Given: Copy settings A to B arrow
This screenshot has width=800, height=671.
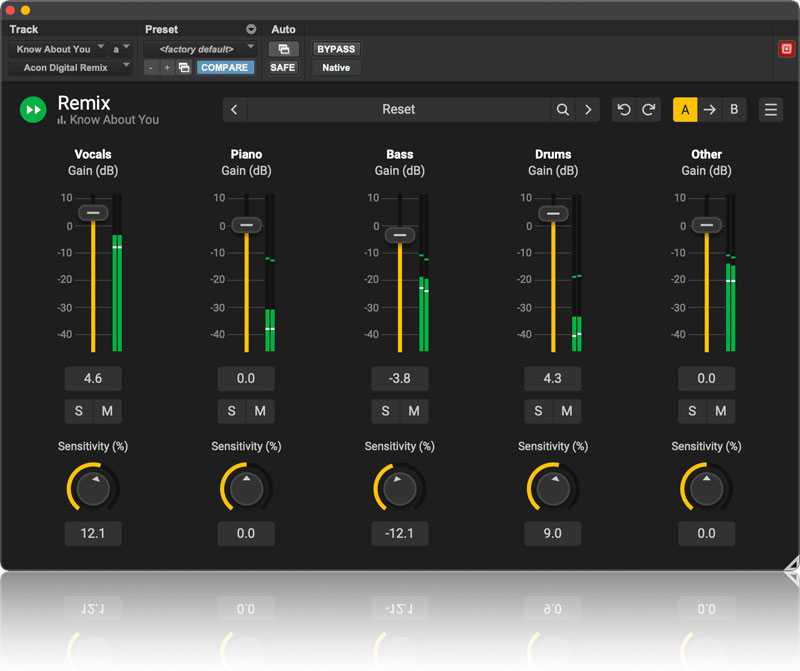Looking at the screenshot, I should pyautogui.click(x=710, y=110).
